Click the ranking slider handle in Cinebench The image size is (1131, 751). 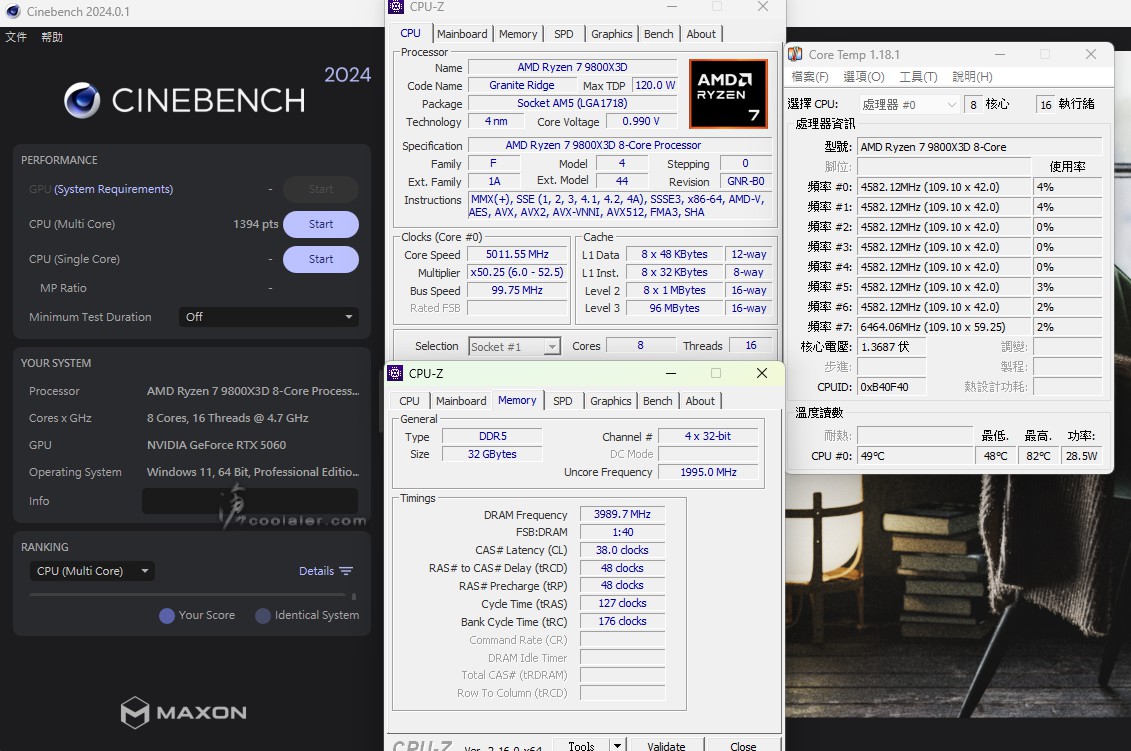(x=353, y=596)
